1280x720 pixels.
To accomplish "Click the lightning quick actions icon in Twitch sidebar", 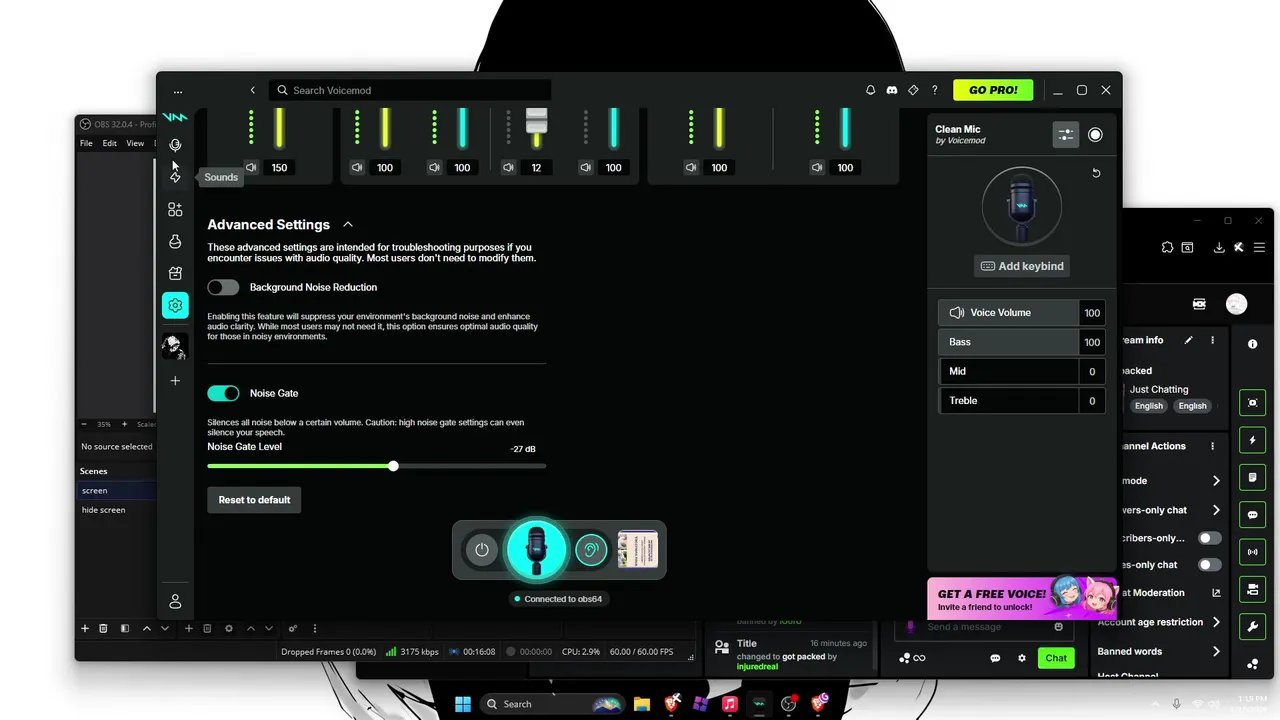I will 1253,440.
